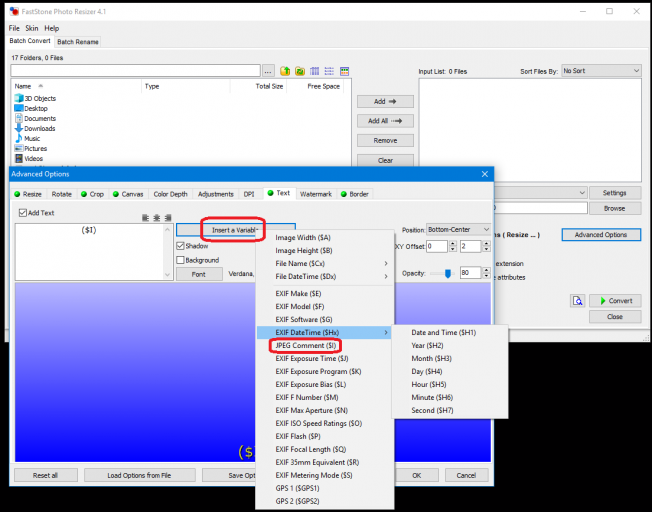Click the Insert a Variable button
Image resolution: width=652 pixels, height=512 pixels.
click(235, 230)
